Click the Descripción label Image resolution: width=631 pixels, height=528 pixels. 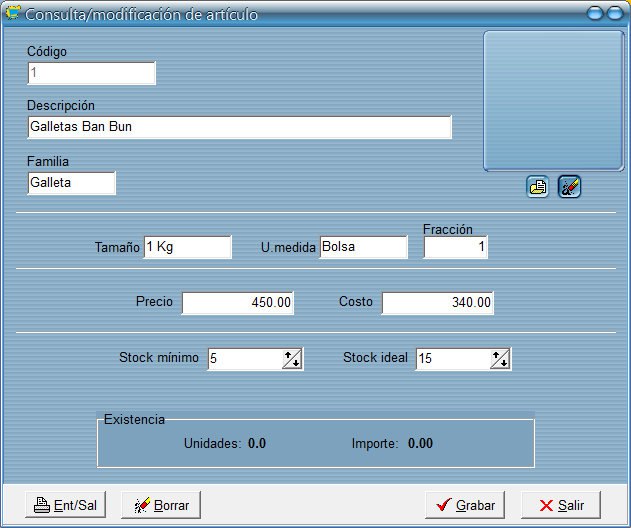point(61,105)
